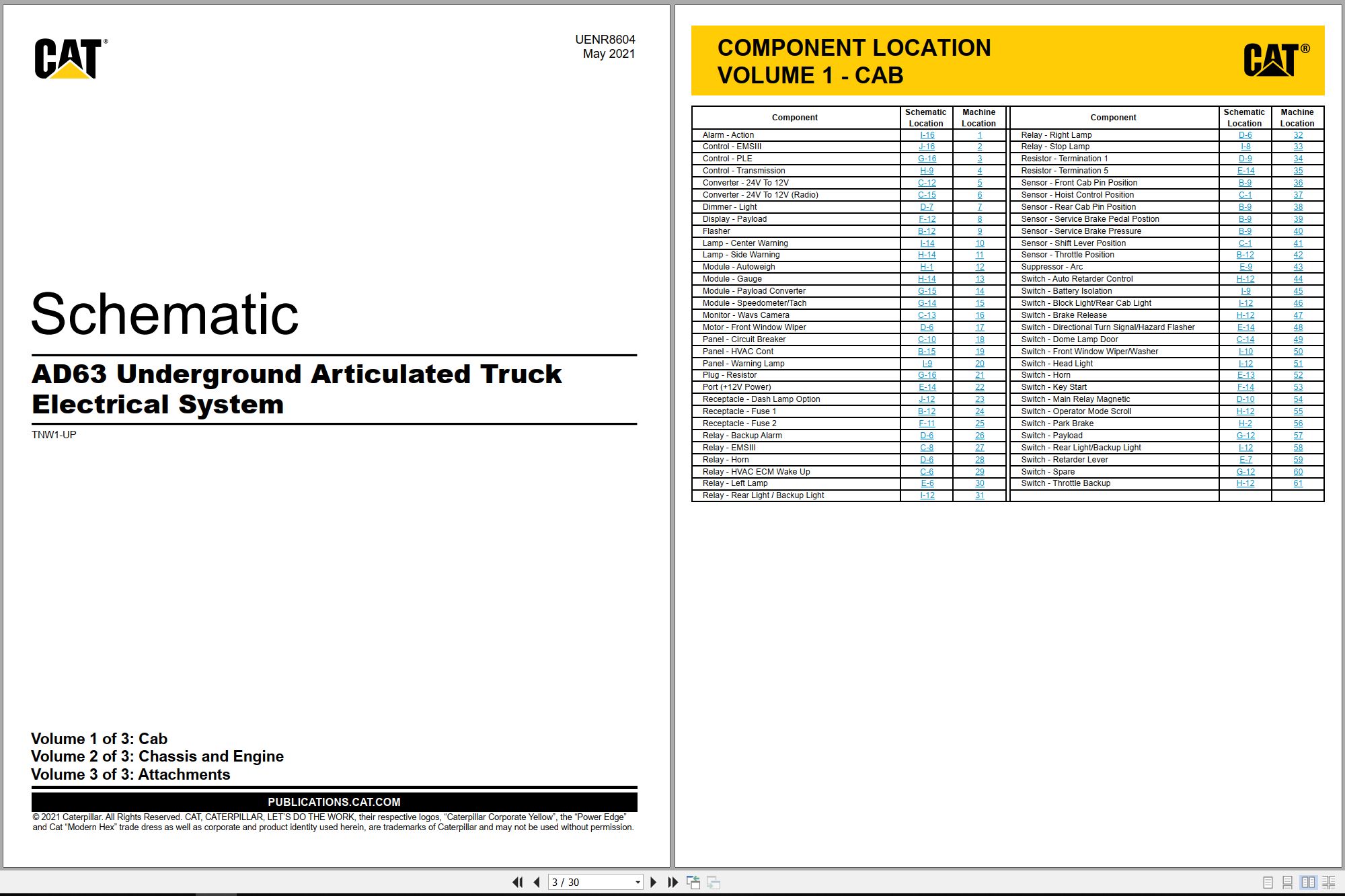1345x896 pixels.
Task: Open machine location 40 for Service Brake Pressure
Action: tap(1298, 231)
